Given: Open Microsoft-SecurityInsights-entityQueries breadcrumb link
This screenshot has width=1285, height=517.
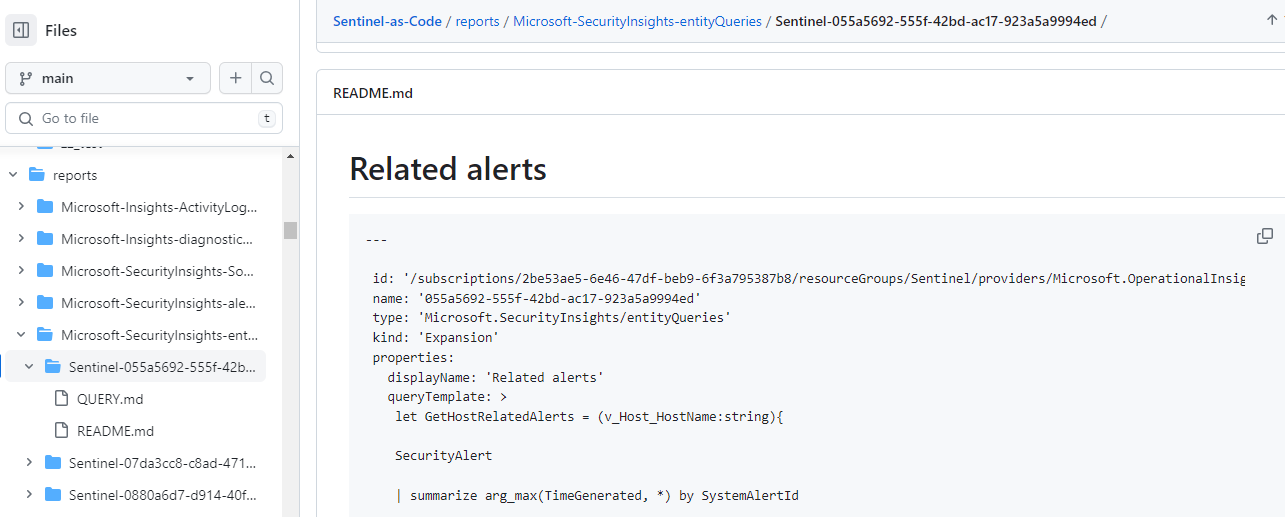Looking at the screenshot, I should 637,21.
